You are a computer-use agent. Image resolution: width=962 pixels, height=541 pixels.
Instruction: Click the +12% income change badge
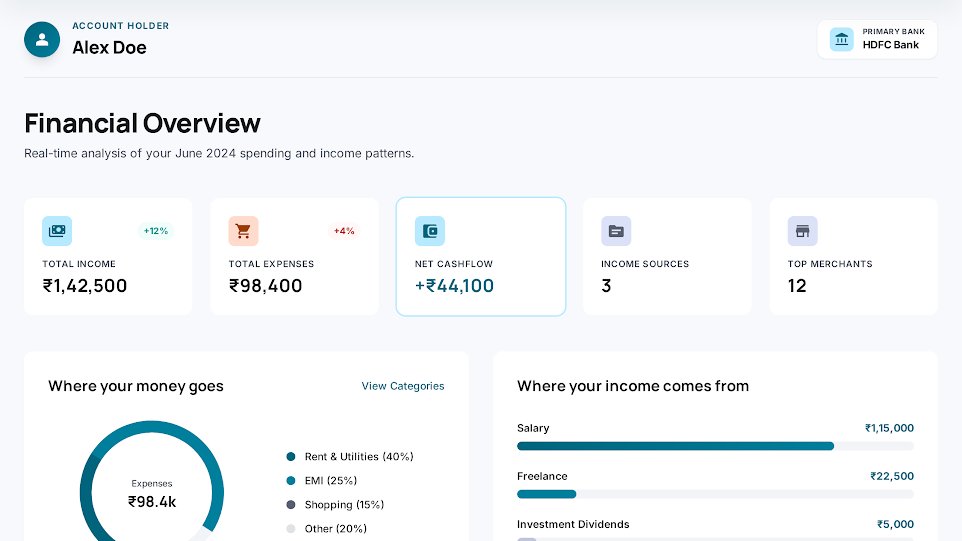(x=155, y=231)
